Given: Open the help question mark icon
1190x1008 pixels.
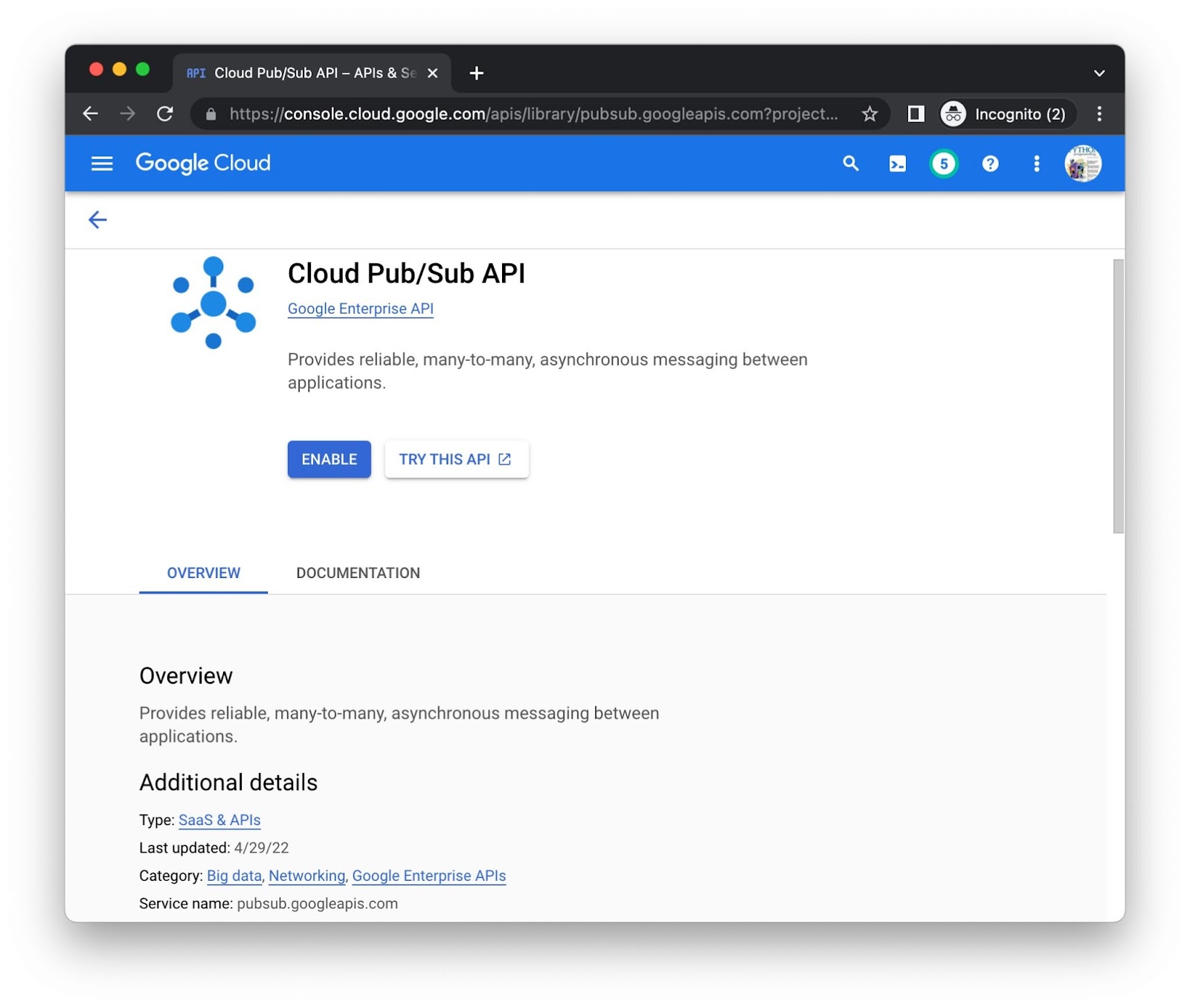Looking at the screenshot, I should coord(990,164).
